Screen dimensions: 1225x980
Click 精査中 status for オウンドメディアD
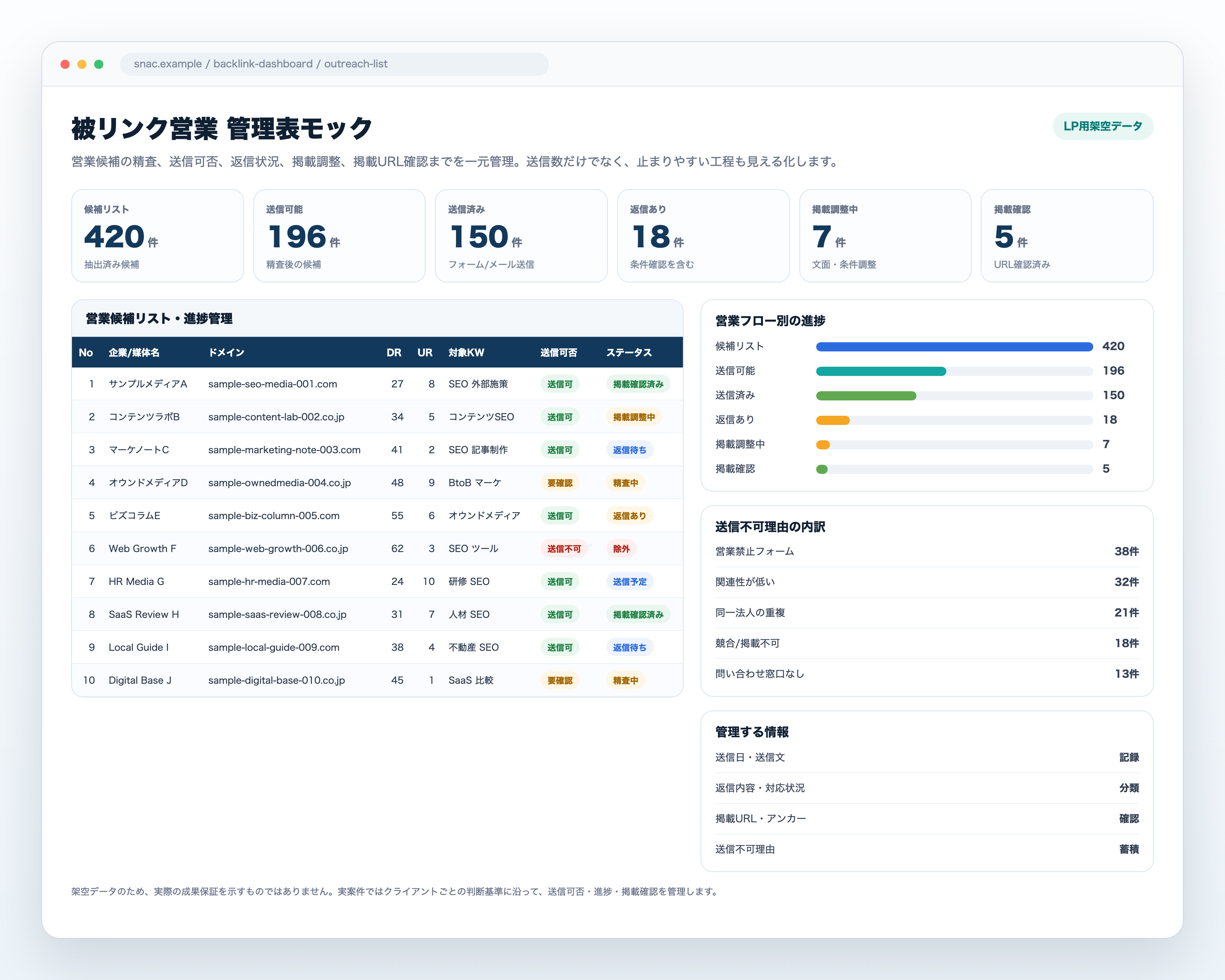[x=626, y=483]
